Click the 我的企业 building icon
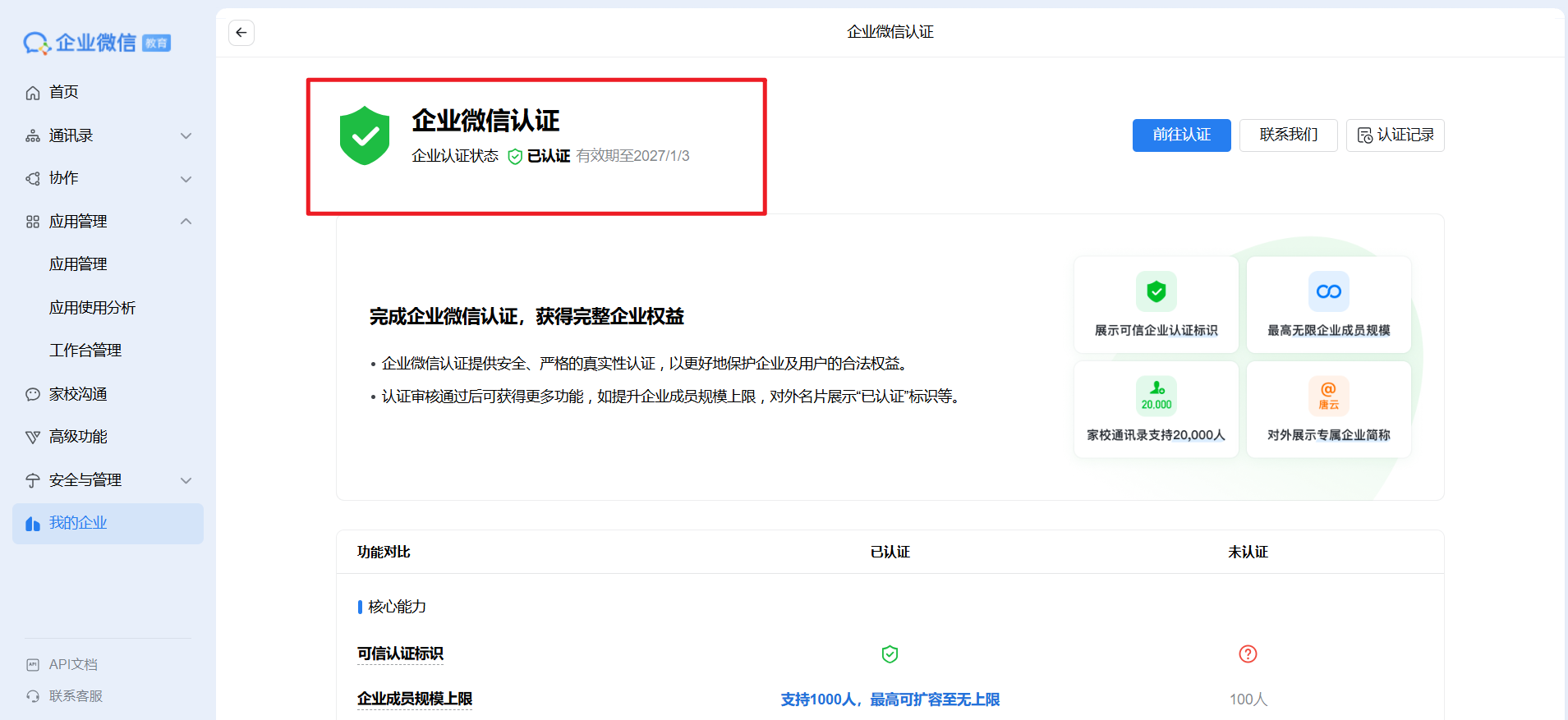 click(x=33, y=524)
